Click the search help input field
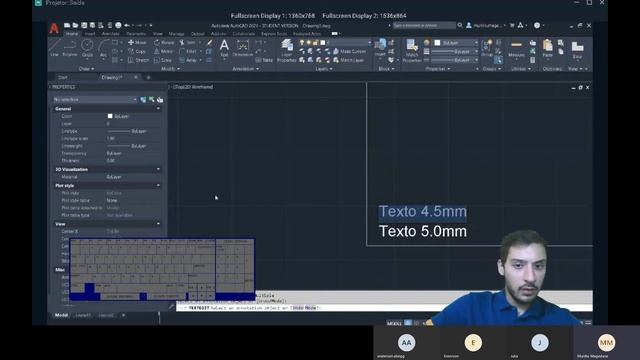640x360 pixels. [x=424, y=25]
